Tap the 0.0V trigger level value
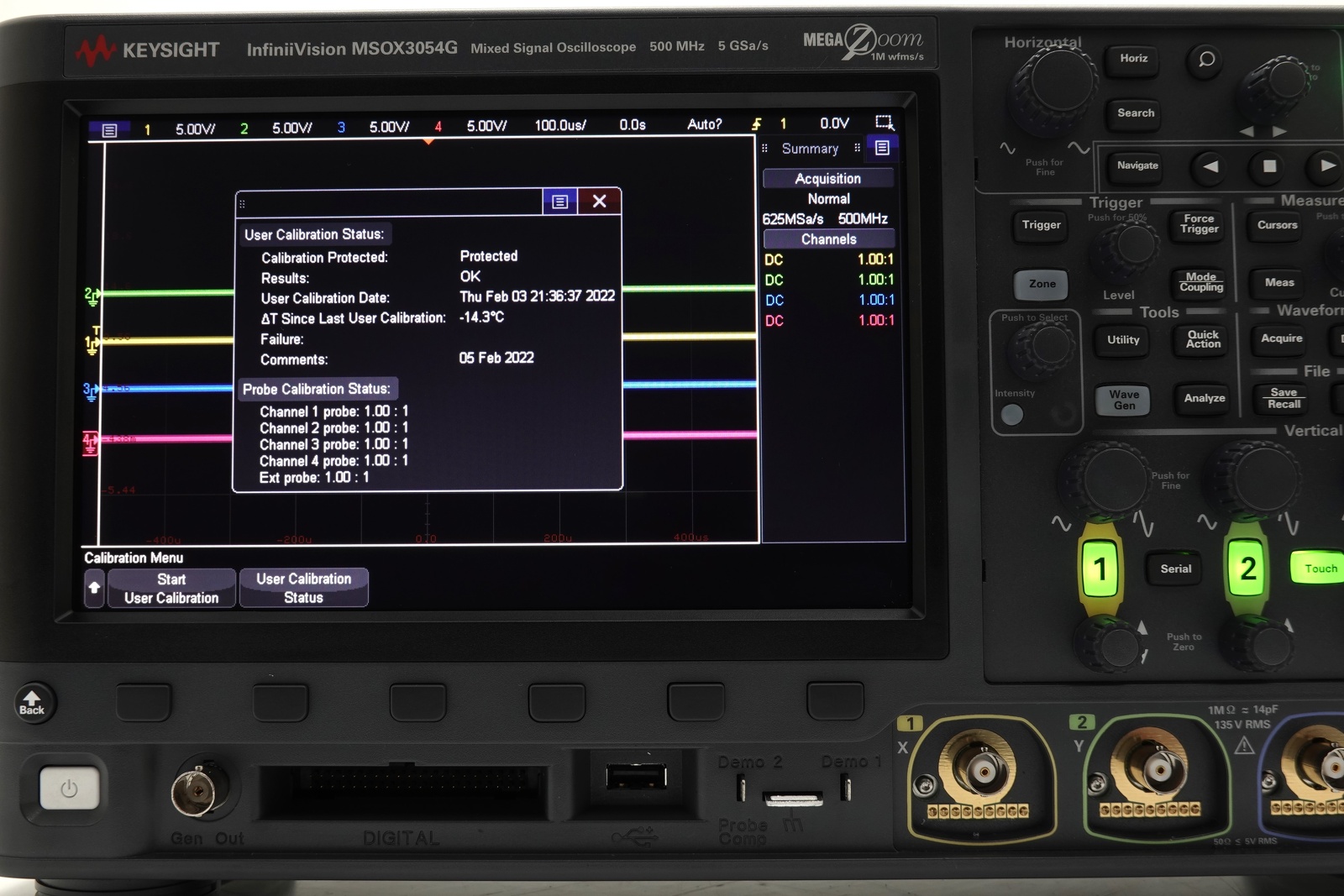Screen dimensions: 1344x896 pos(834,123)
